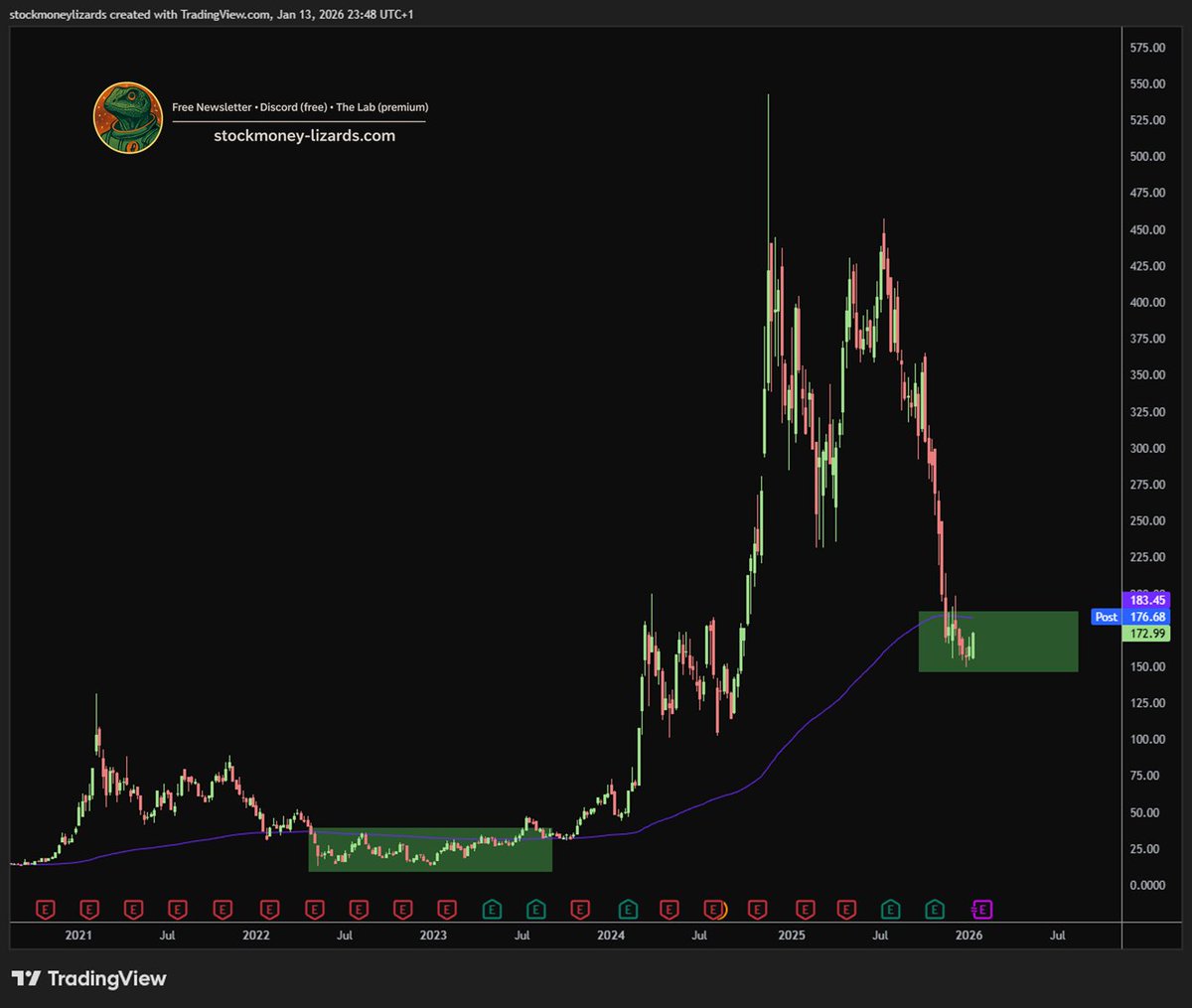Click the 150.00 price axis label
This screenshot has width=1192, height=1008.
point(1147,666)
